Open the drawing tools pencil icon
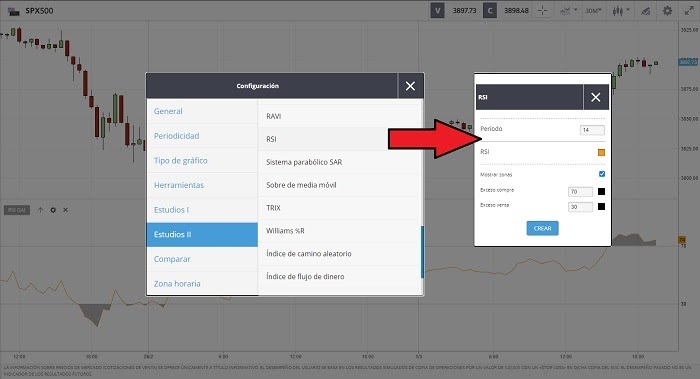The image size is (700, 379). (646, 11)
